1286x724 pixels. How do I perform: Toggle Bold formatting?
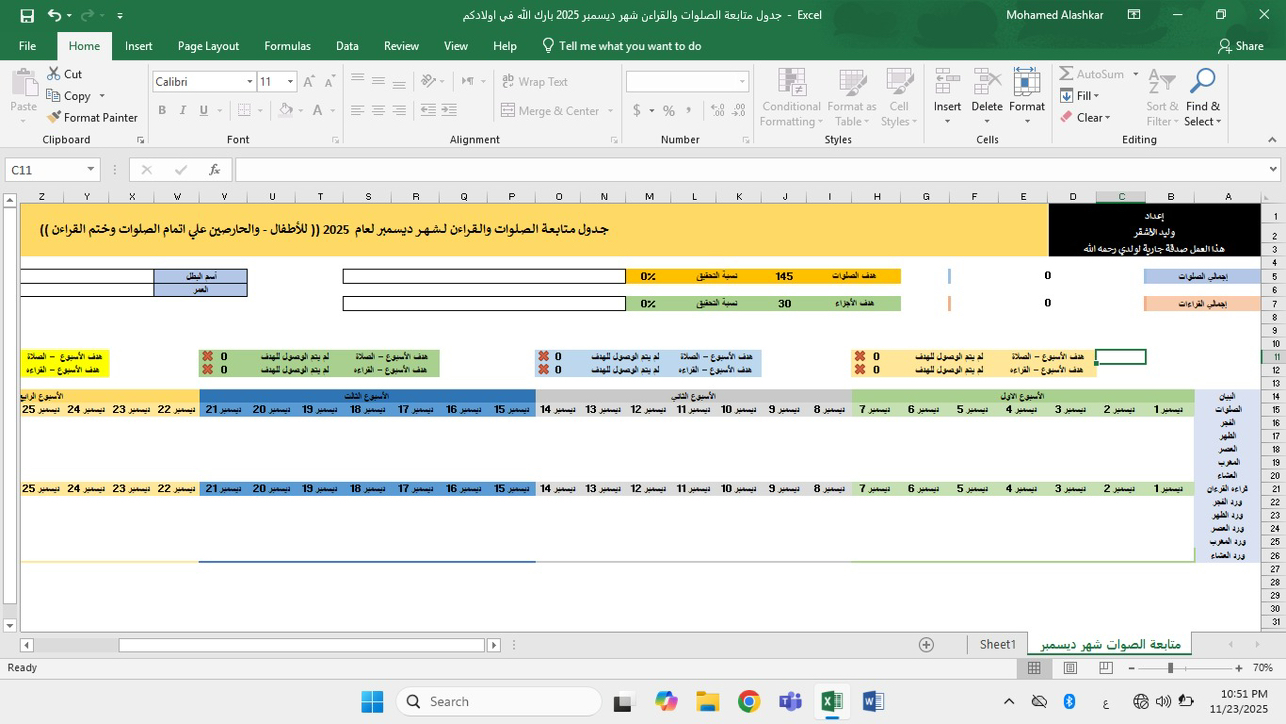(x=162, y=111)
